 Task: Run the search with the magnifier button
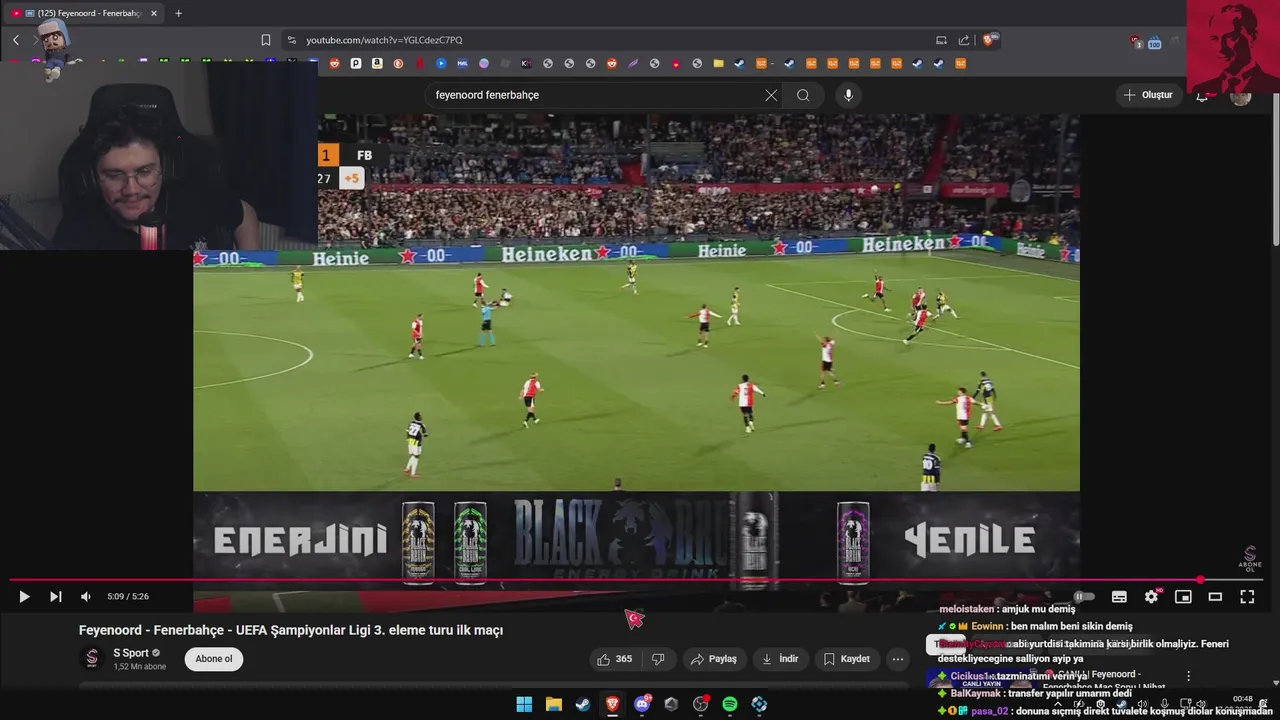pos(803,95)
